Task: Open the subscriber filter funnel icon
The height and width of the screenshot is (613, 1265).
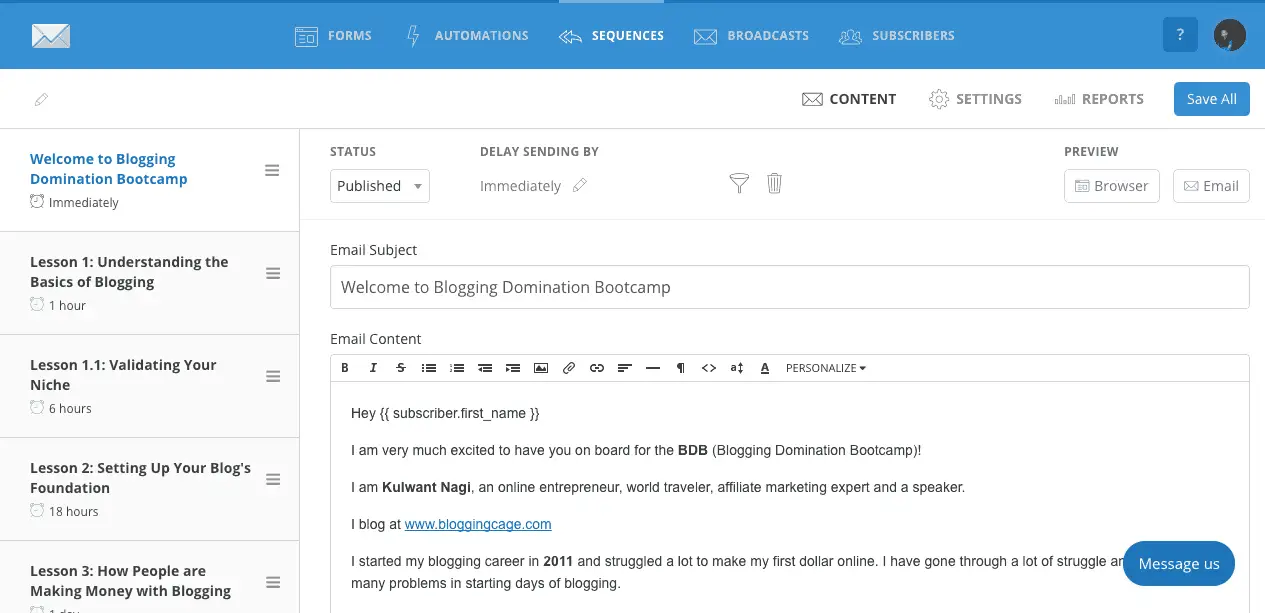Action: 739,183
